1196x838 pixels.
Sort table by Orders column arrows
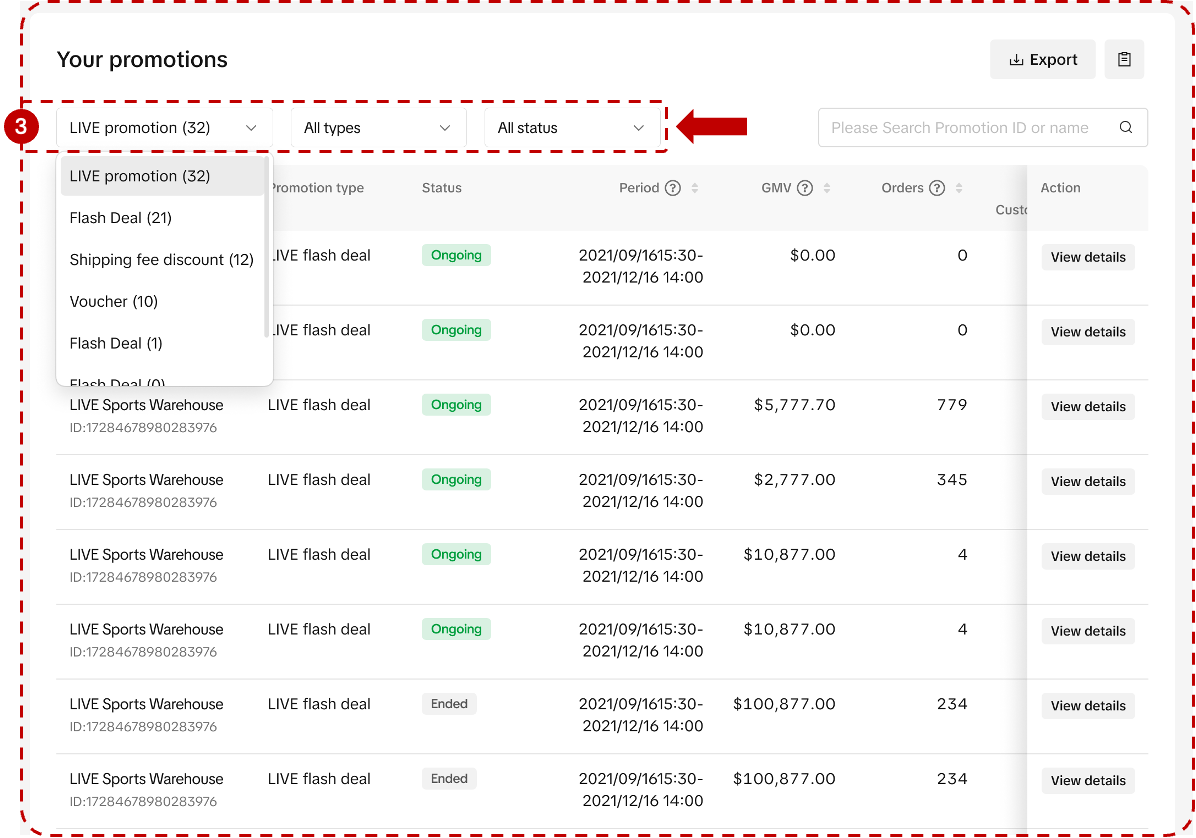point(959,188)
